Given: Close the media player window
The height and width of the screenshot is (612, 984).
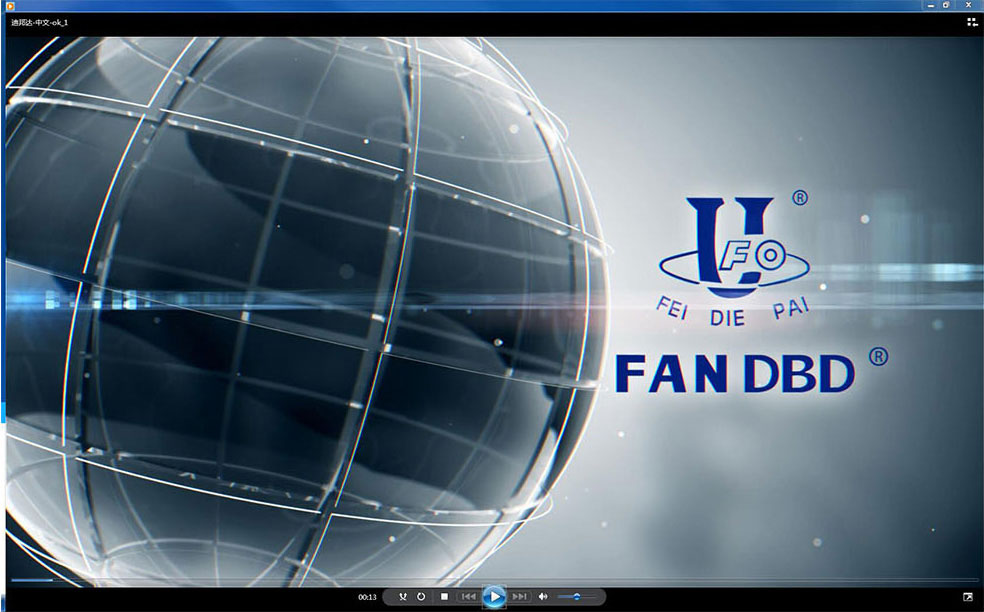Looking at the screenshot, I should coord(968,5).
